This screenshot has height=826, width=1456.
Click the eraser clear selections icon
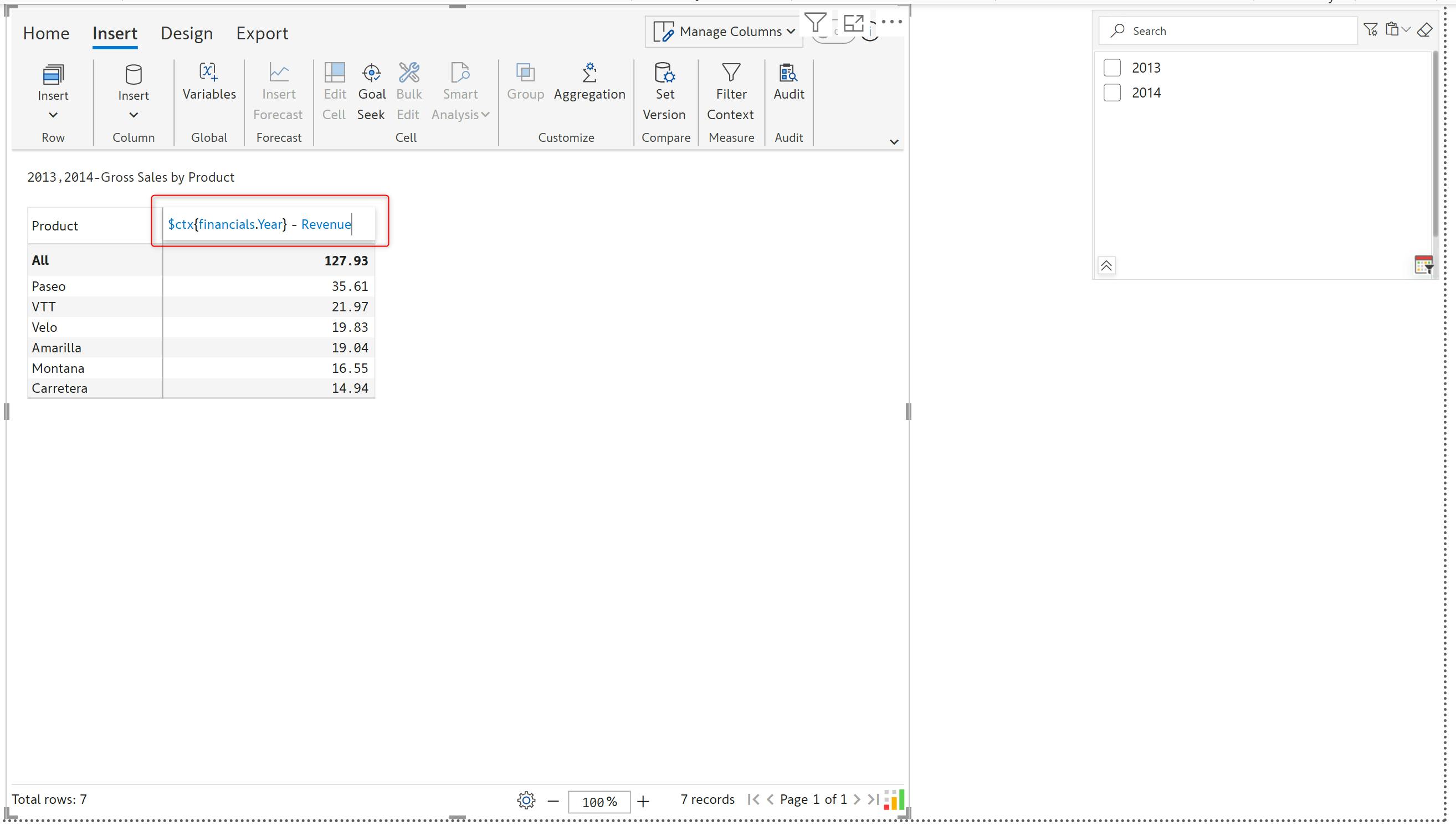coord(1425,30)
